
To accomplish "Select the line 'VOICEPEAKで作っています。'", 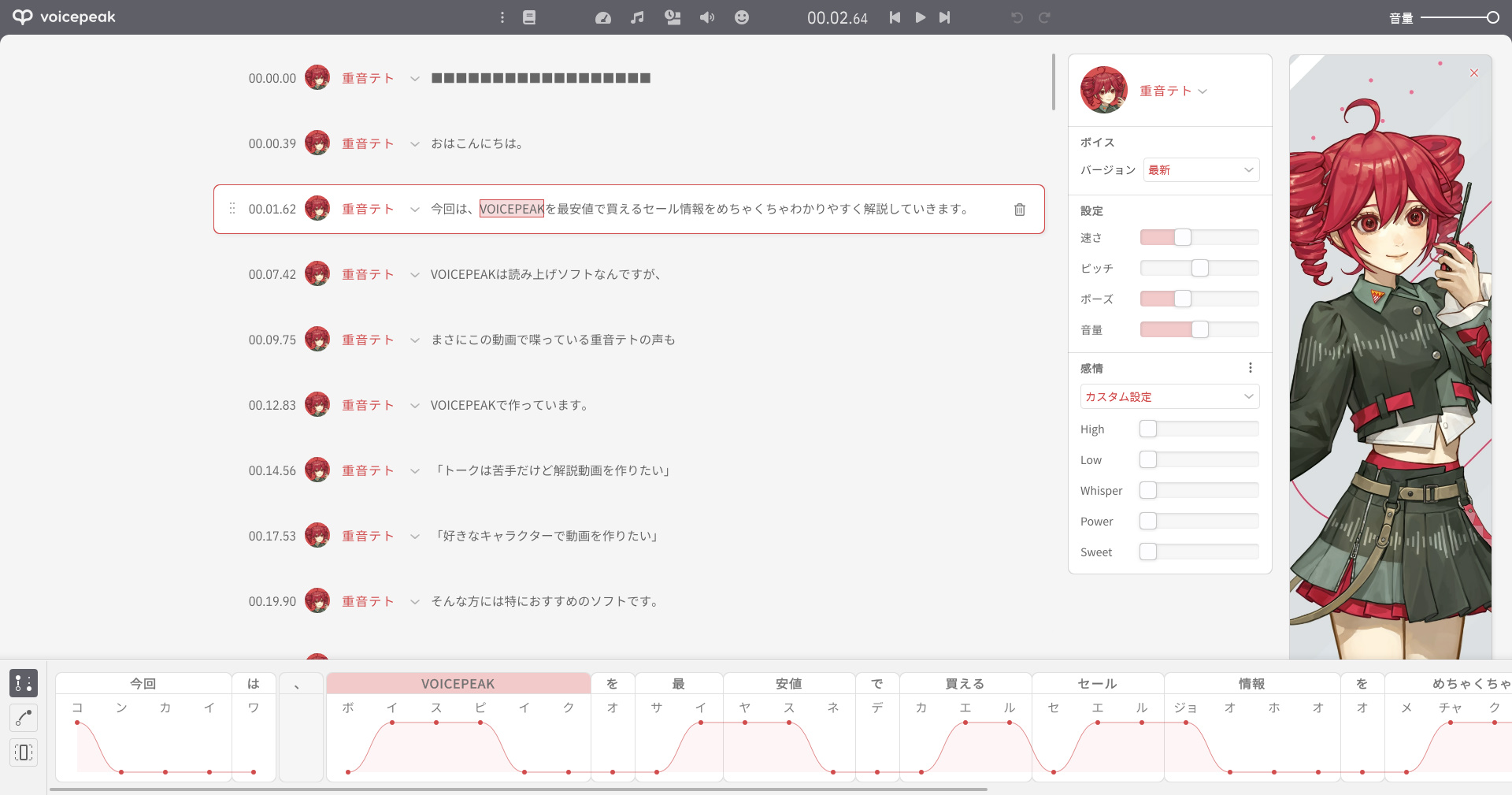I will coord(510,406).
